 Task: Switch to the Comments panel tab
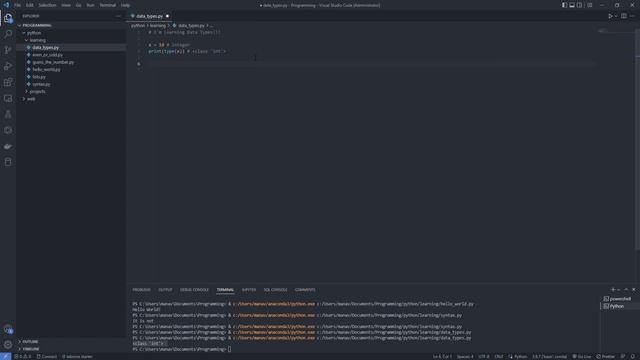[305, 290]
